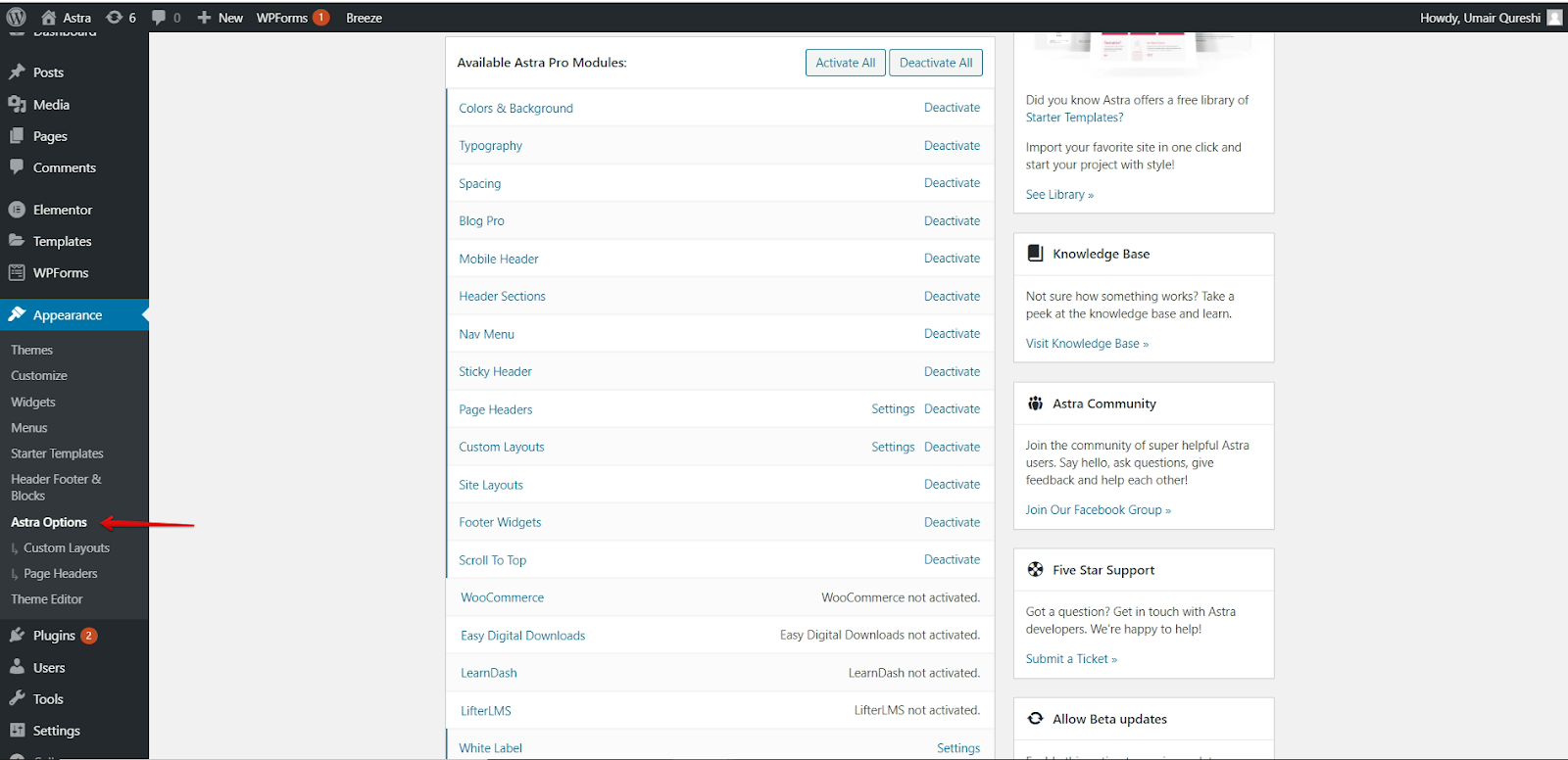Click the Five Star Support lifebuoy icon
1568x760 pixels.
[x=1035, y=569]
